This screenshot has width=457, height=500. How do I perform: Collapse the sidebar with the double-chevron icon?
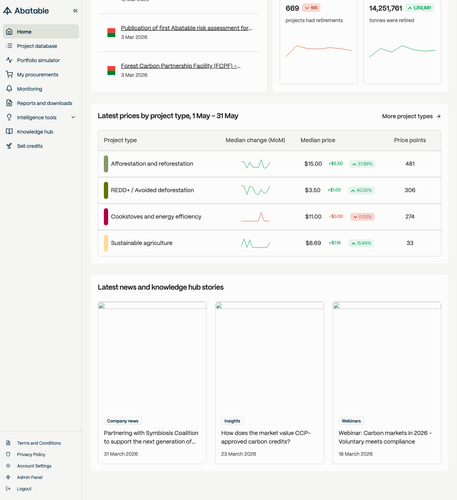click(x=75, y=11)
